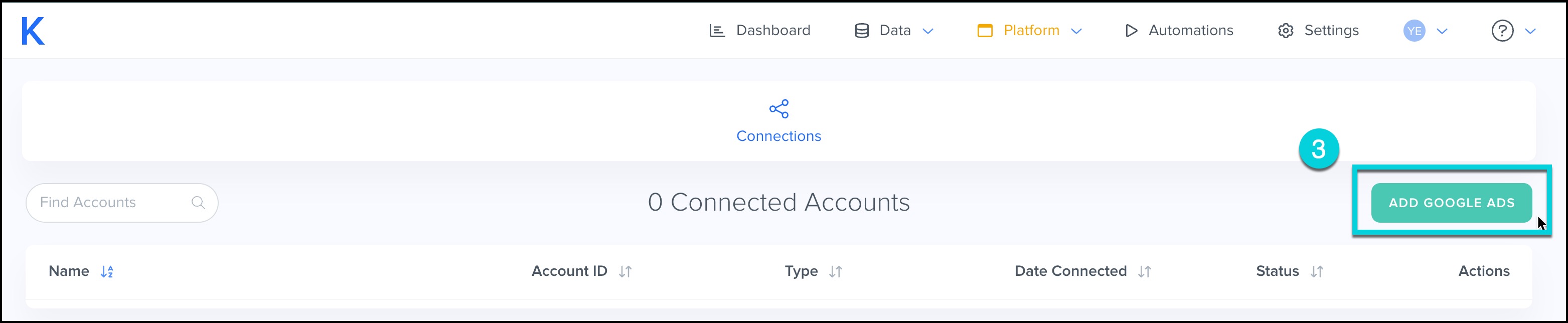Open the user account dropdown chevron
This screenshot has width=1568, height=323.
(1442, 31)
